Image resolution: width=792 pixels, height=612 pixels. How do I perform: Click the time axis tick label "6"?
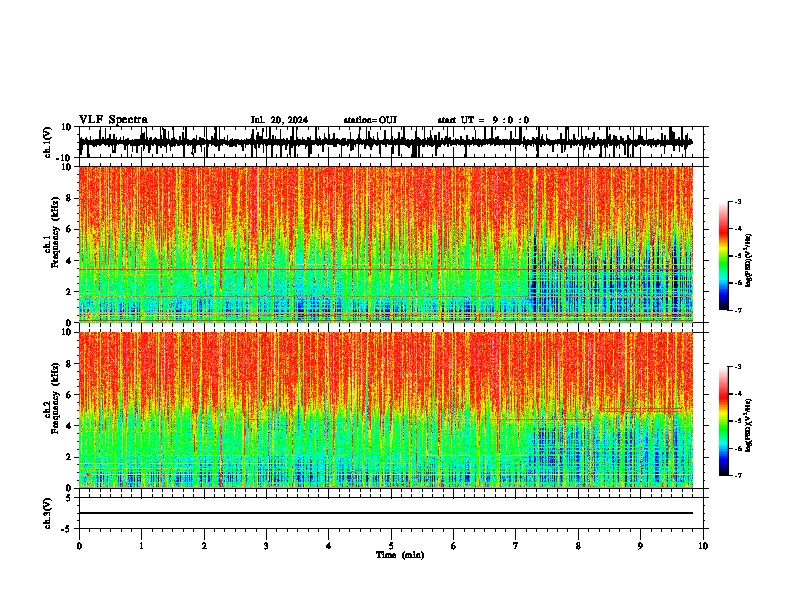[454, 546]
